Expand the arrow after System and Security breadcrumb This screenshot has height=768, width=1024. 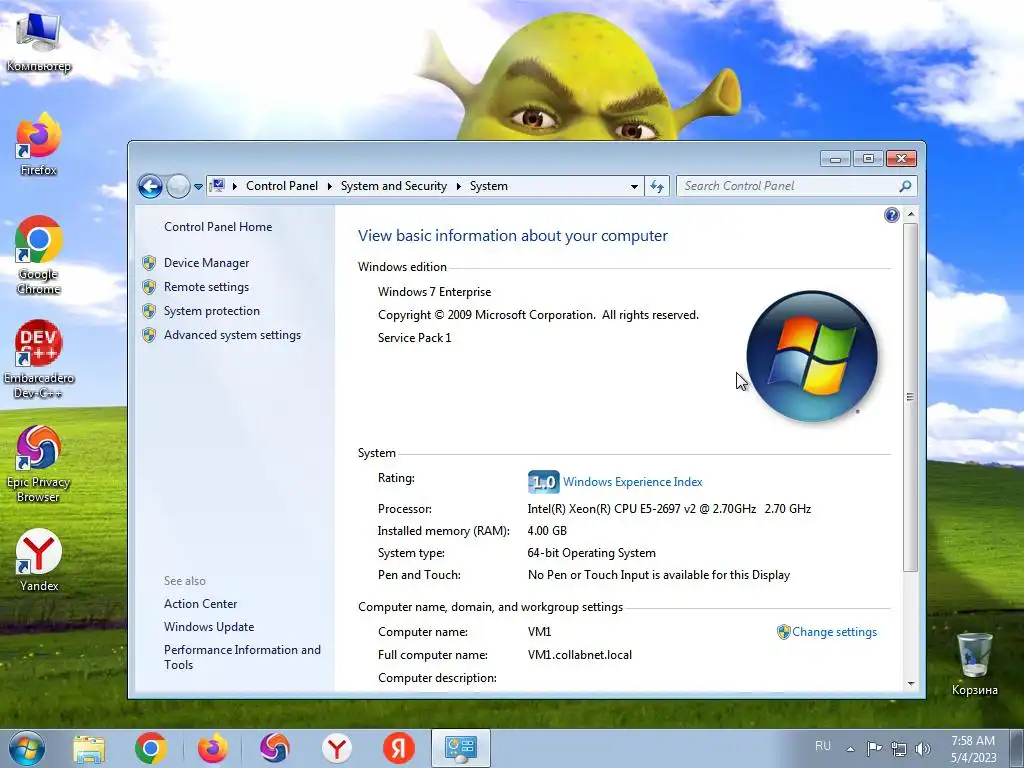click(x=458, y=187)
